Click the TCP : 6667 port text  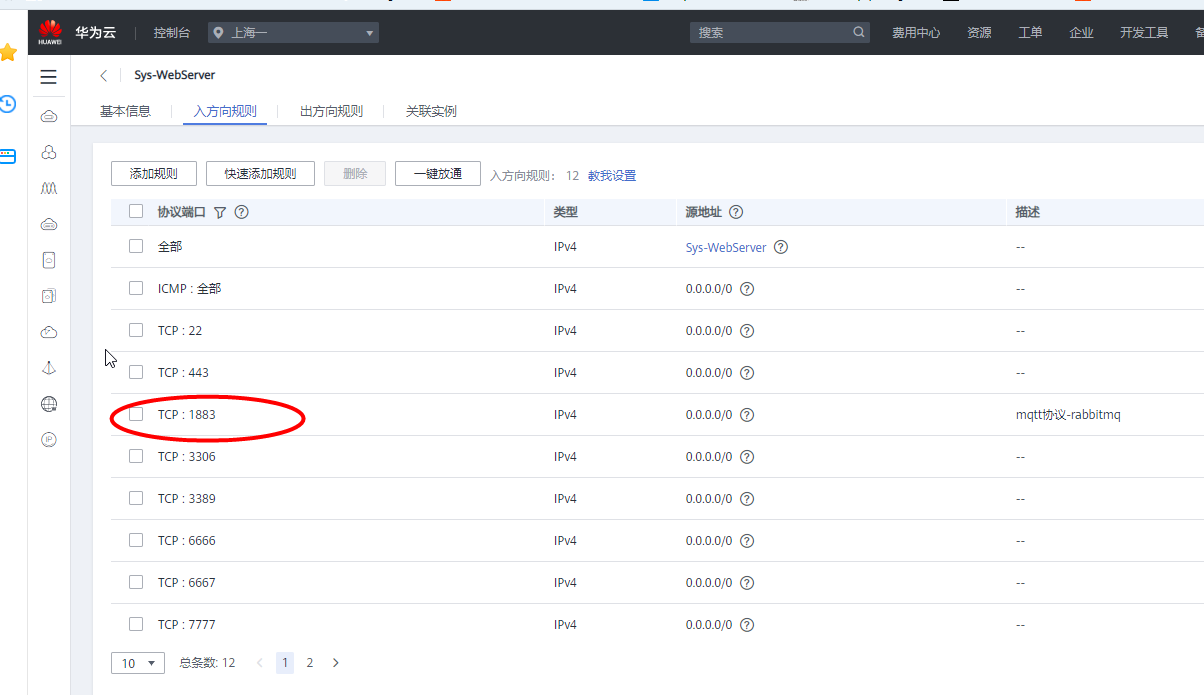(187, 583)
